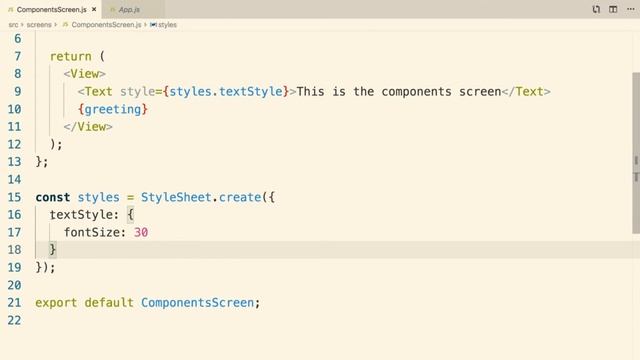
Task: Click the vertical scrollbar thumb
Action: 636,153
